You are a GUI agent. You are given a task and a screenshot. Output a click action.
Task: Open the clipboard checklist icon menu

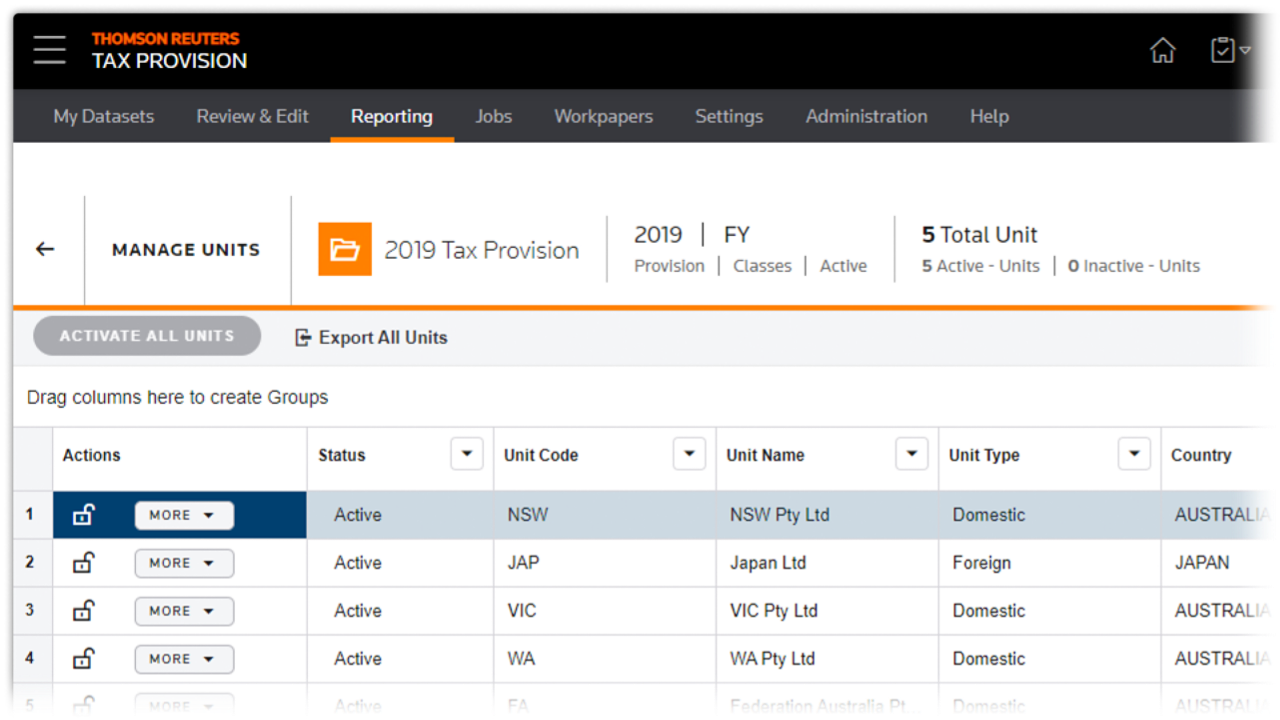click(x=1229, y=51)
